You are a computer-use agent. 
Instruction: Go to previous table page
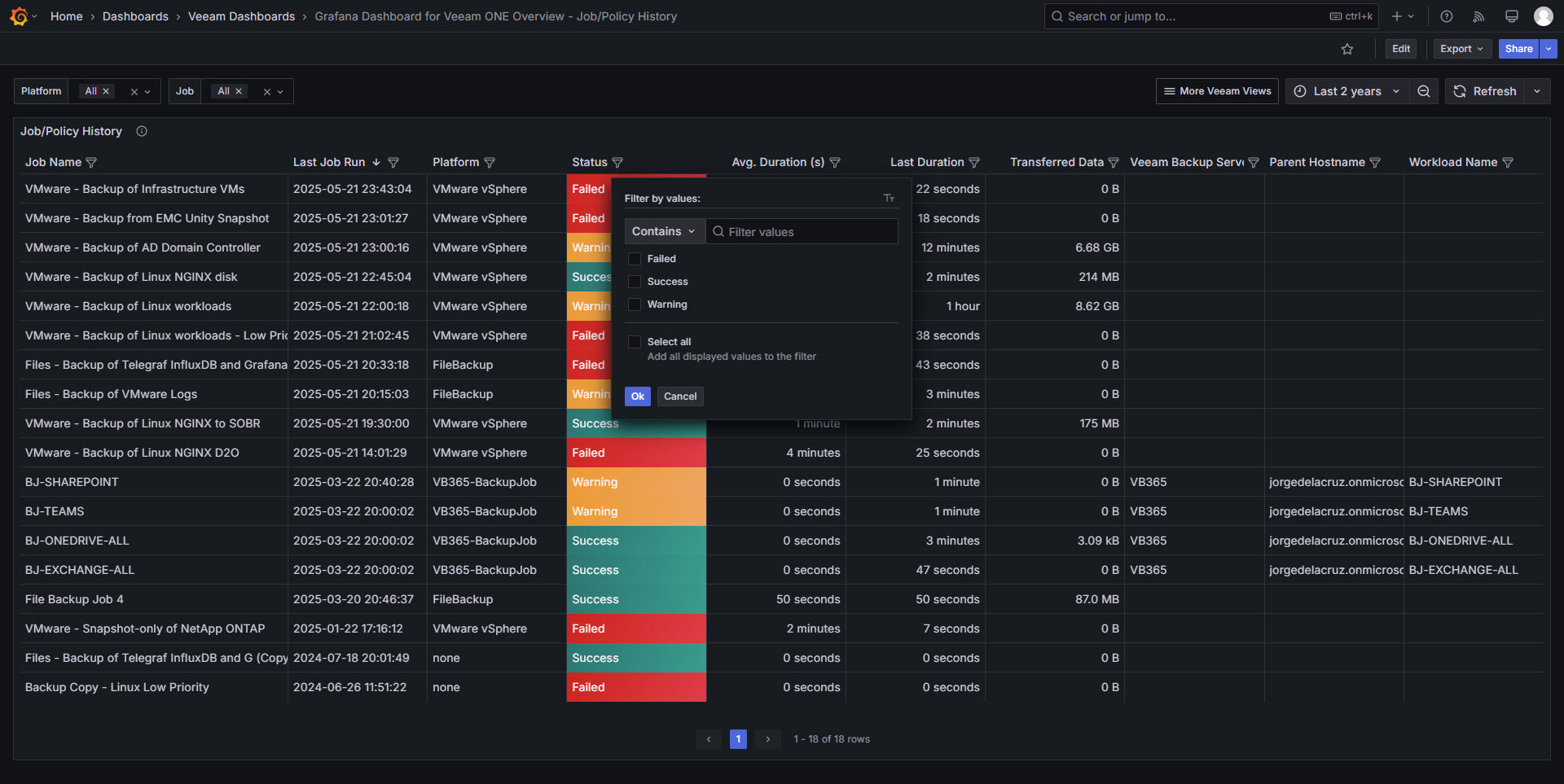click(x=709, y=739)
